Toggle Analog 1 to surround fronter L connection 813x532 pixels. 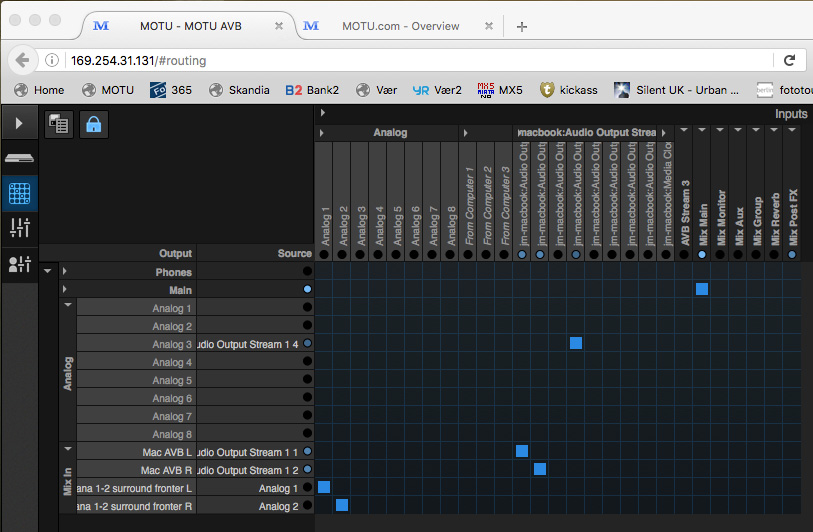point(324,487)
